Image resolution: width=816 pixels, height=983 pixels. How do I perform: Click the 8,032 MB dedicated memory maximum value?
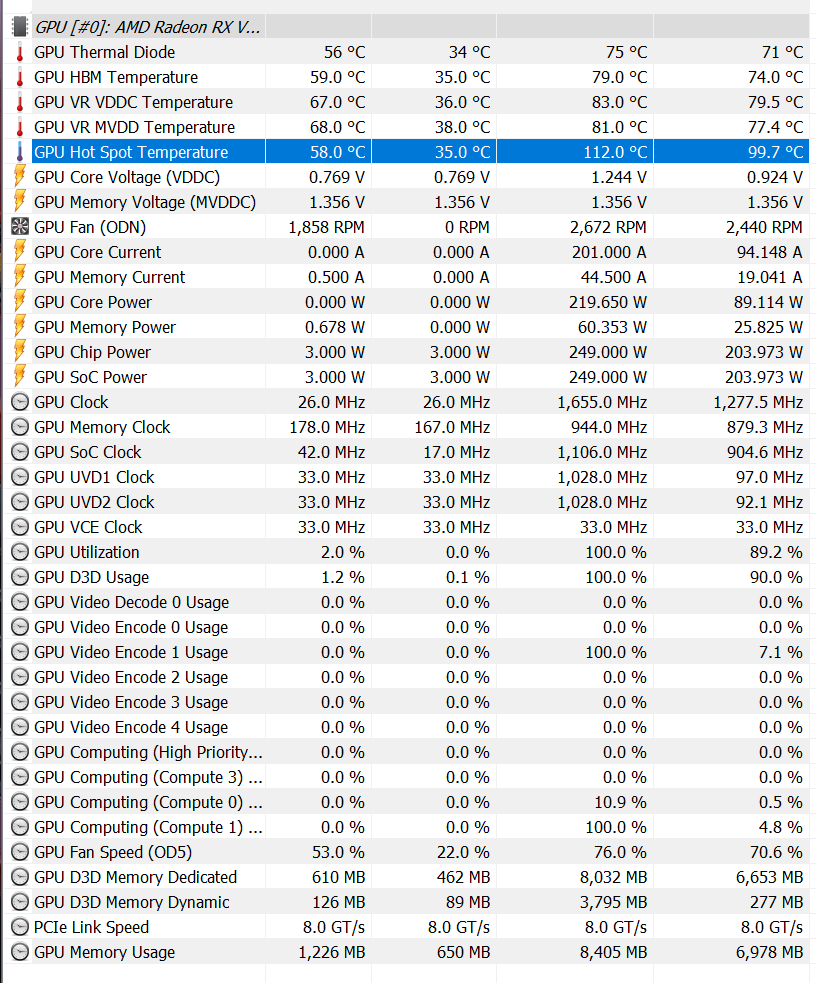(x=614, y=877)
